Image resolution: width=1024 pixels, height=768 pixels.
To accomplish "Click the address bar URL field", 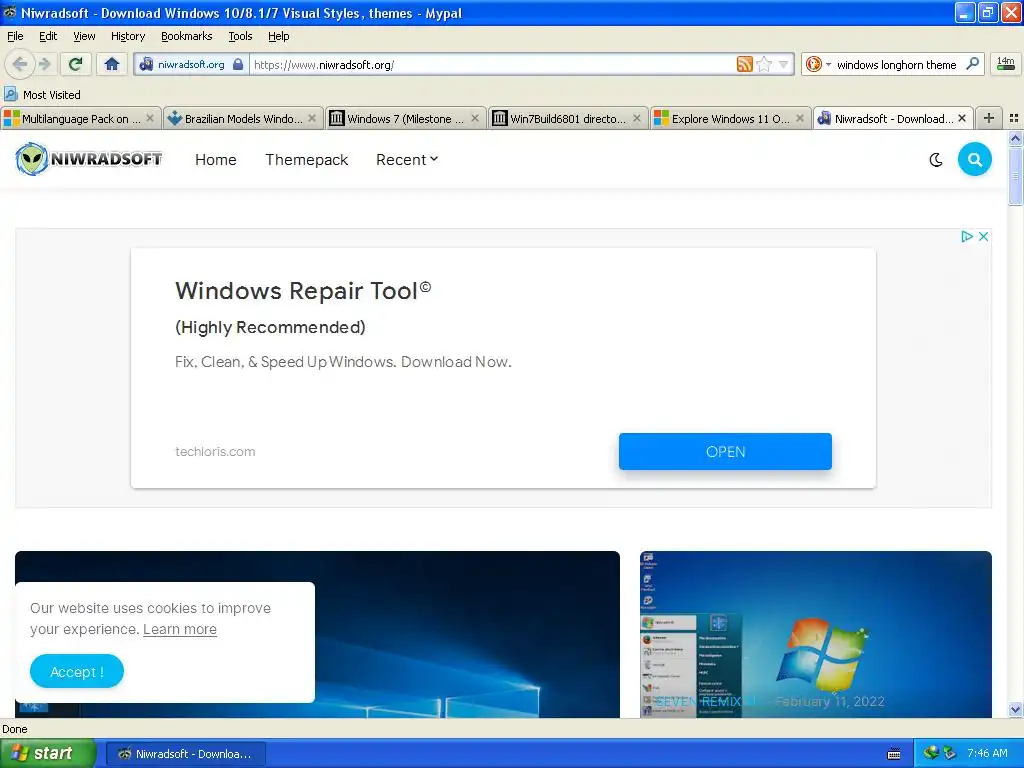I will pyautogui.click(x=493, y=65).
